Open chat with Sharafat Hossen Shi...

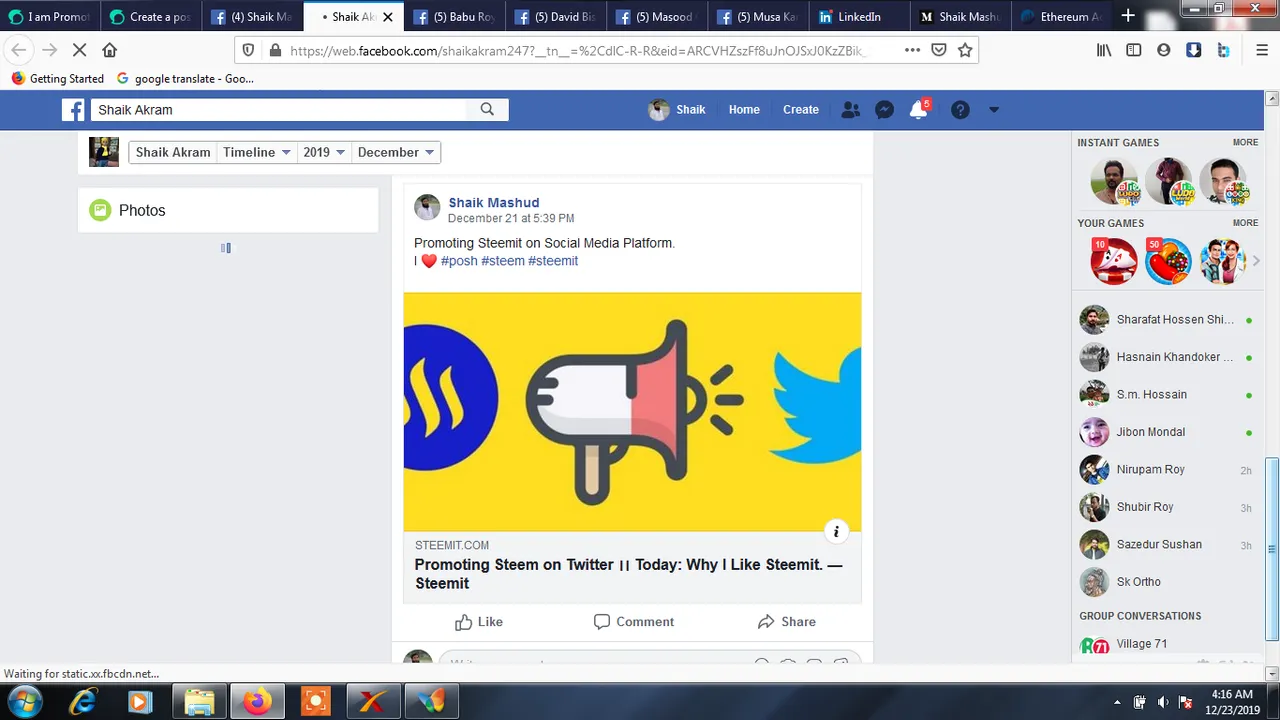(1167, 320)
